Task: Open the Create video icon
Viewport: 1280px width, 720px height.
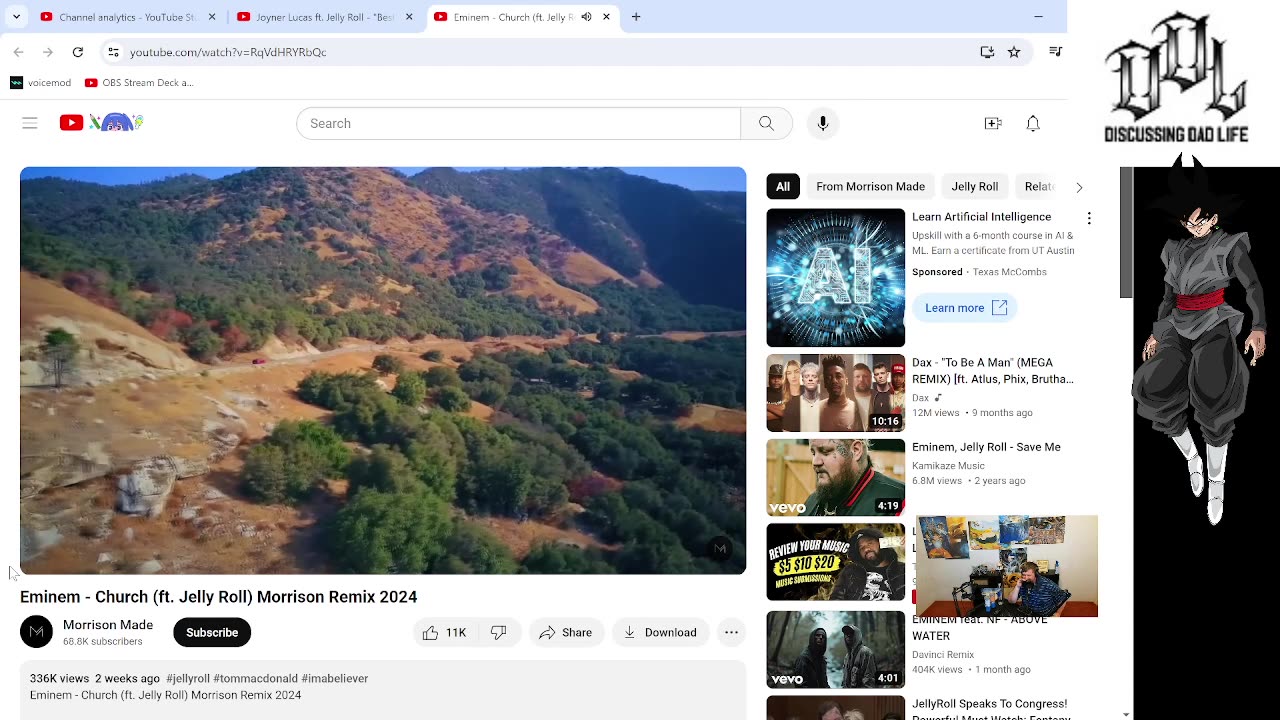Action: 993,123
